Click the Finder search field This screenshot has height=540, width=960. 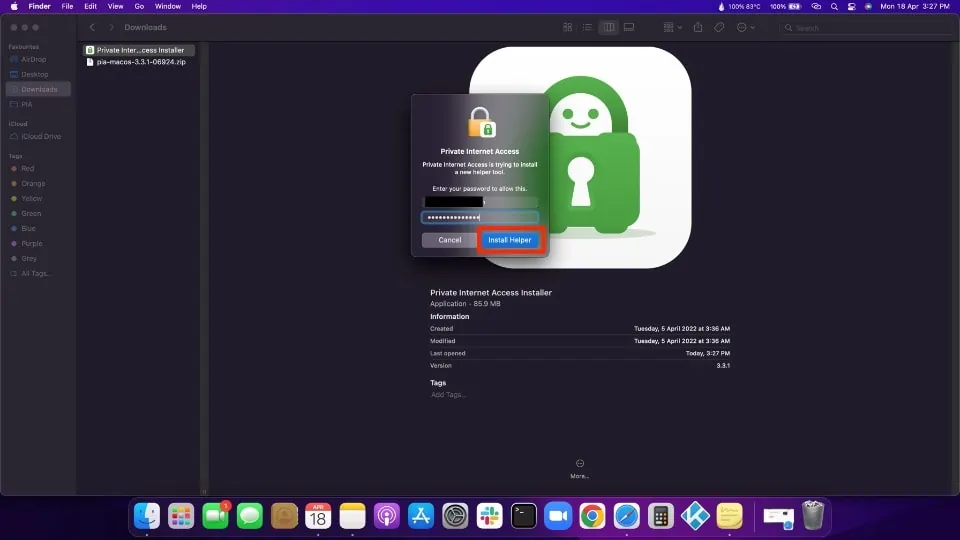click(866, 28)
